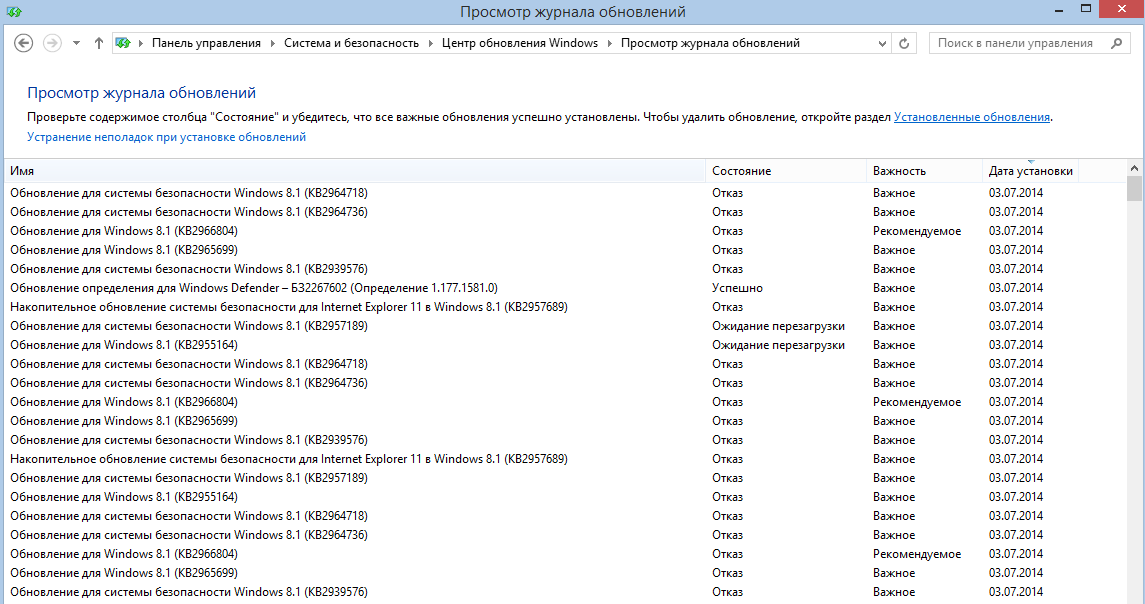The height and width of the screenshot is (604, 1145).
Task: Open the Установленные обновления link
Action: coord(972,117)
